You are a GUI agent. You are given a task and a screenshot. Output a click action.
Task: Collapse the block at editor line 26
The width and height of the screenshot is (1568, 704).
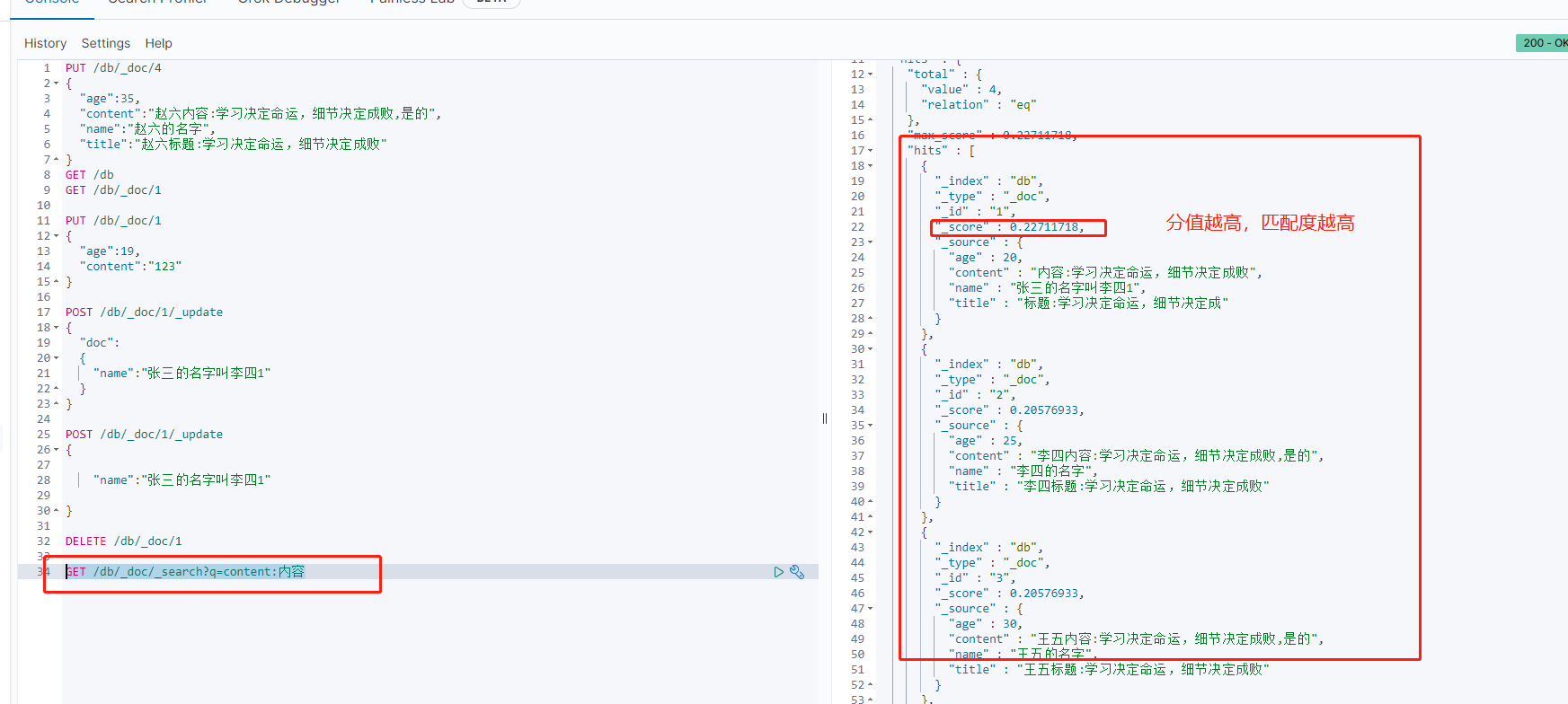(56, 450)
